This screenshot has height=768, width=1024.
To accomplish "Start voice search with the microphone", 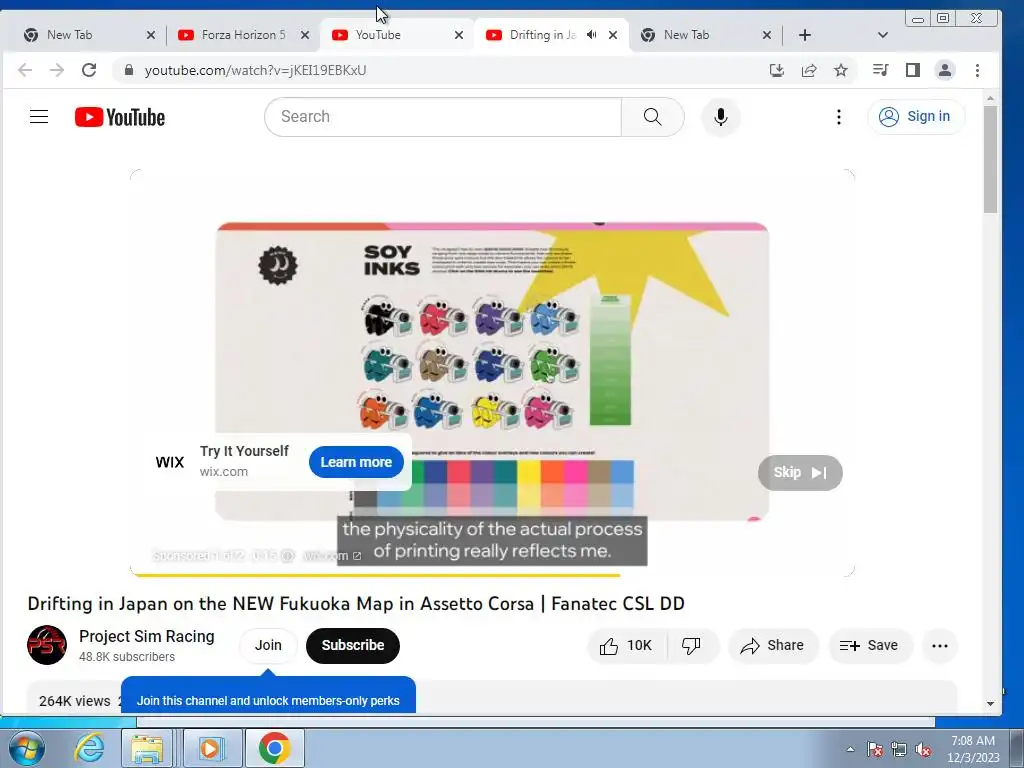I will tap(720, 117).
